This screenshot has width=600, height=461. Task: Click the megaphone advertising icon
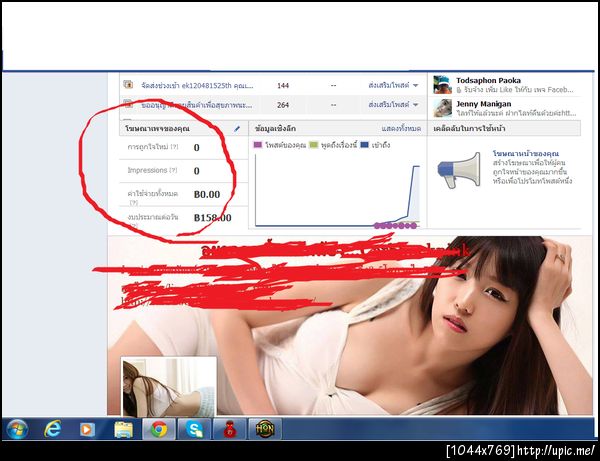pos(459,170)
